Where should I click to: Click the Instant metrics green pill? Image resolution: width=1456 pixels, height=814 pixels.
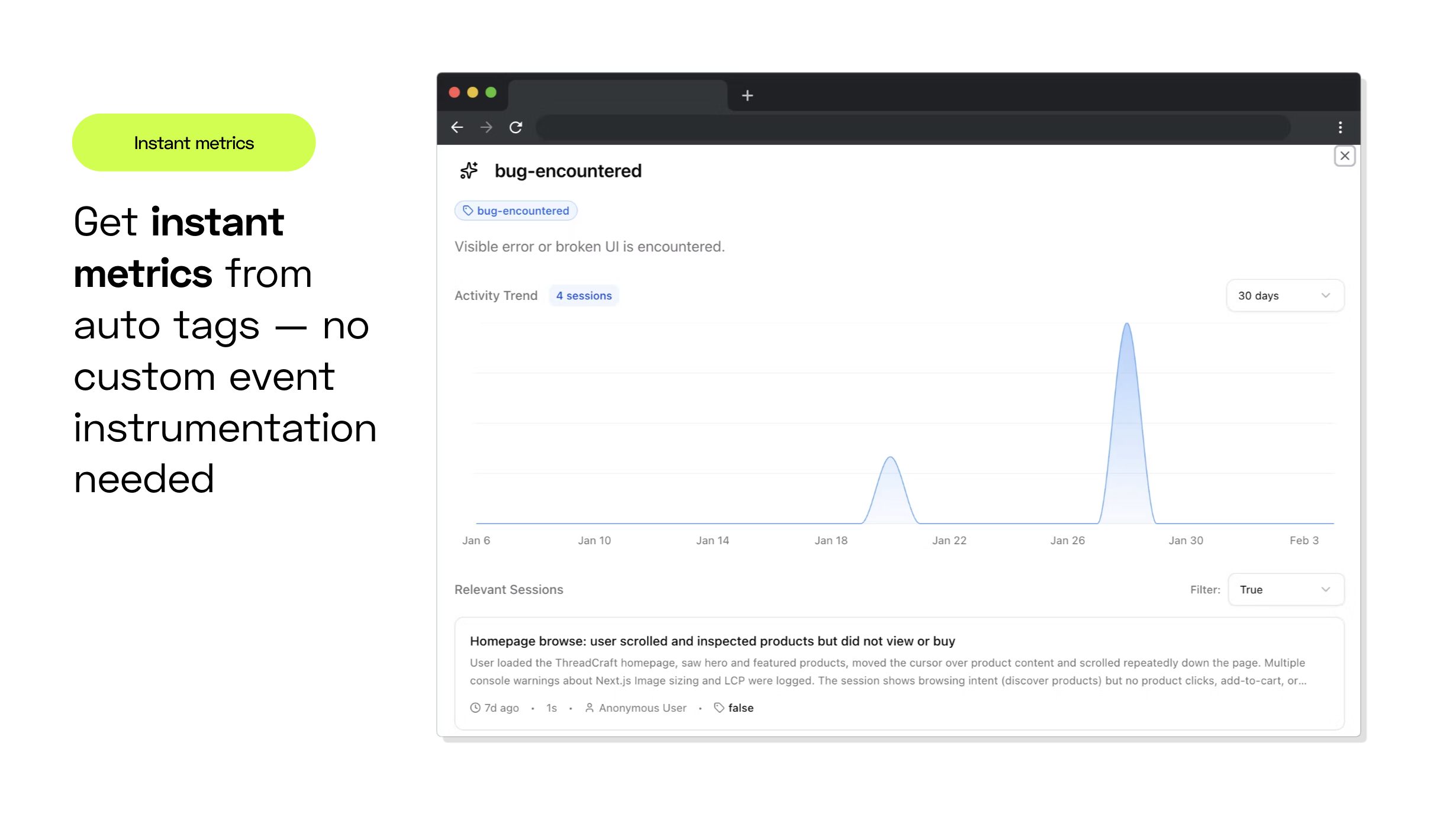194,143
